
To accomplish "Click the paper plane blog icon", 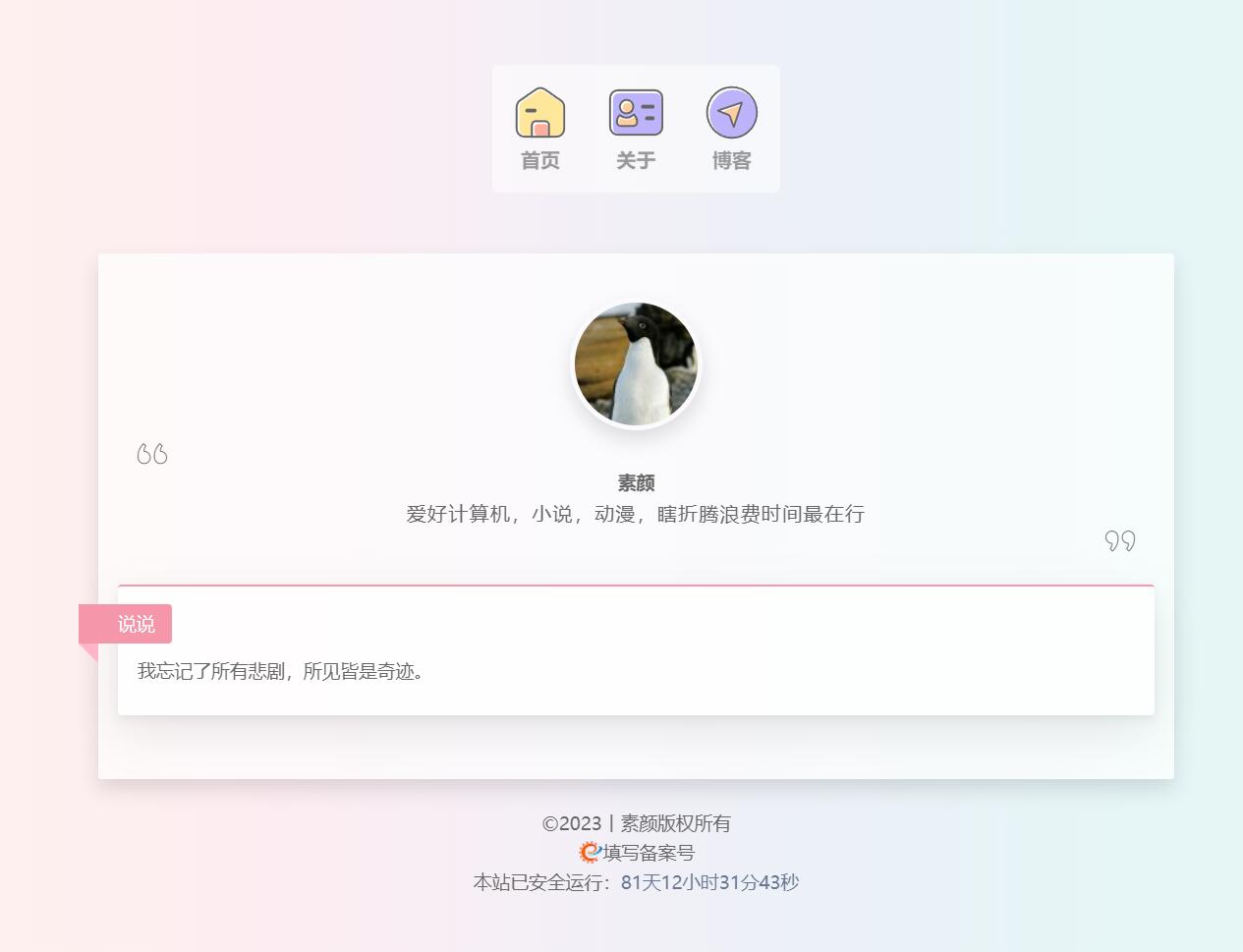I will (x=731, y=112).
